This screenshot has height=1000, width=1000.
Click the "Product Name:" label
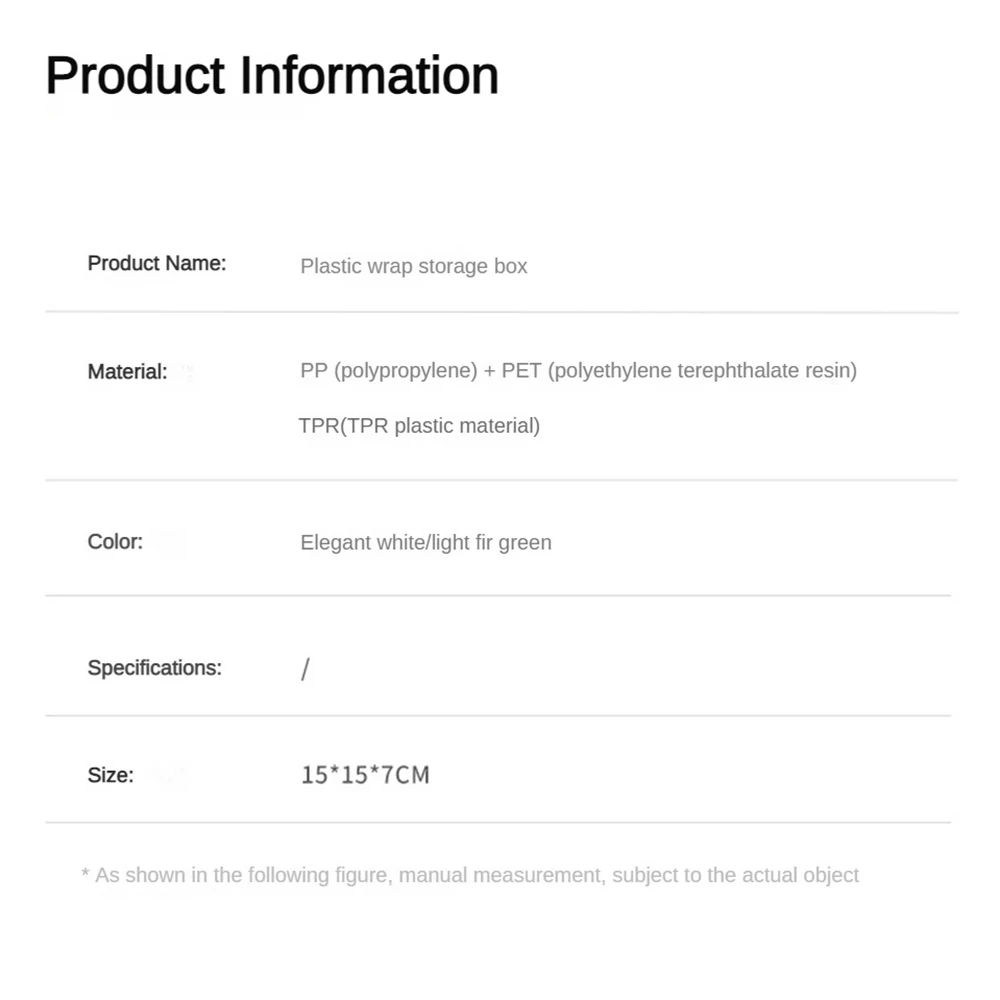(157, 263)
